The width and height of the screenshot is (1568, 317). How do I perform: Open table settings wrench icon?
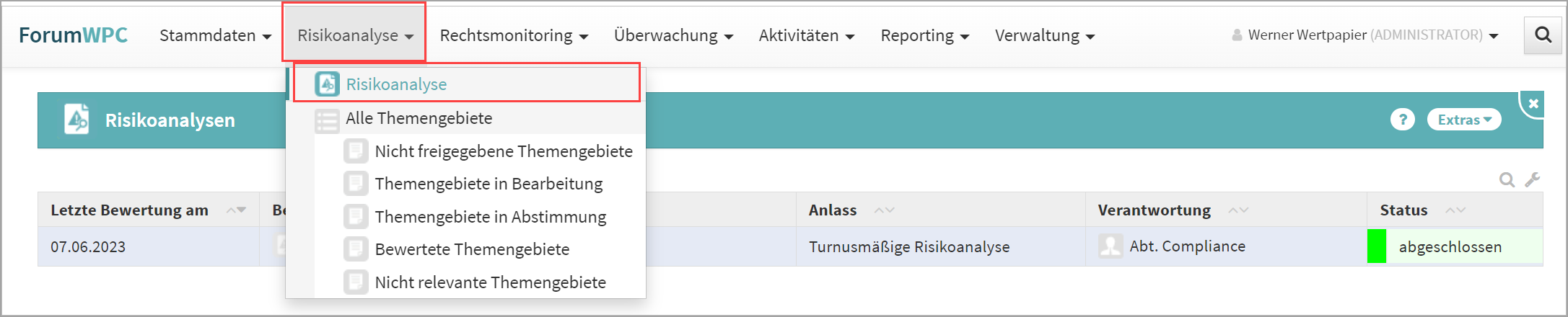pyautogui.click(x=1532, y=180)
